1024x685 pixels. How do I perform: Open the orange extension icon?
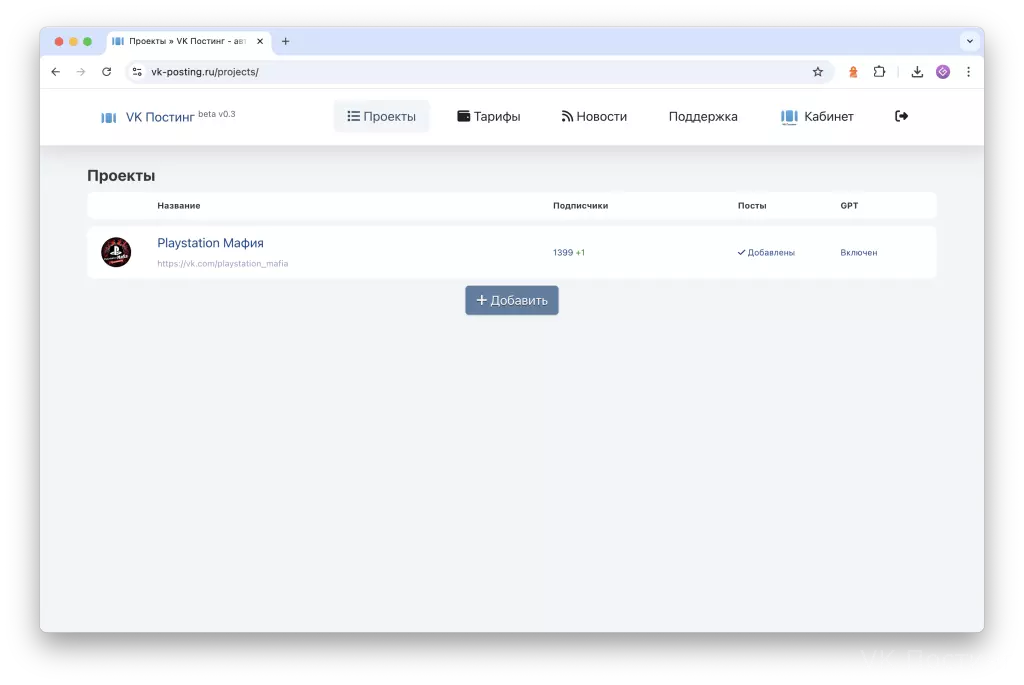tap(853, 72)
